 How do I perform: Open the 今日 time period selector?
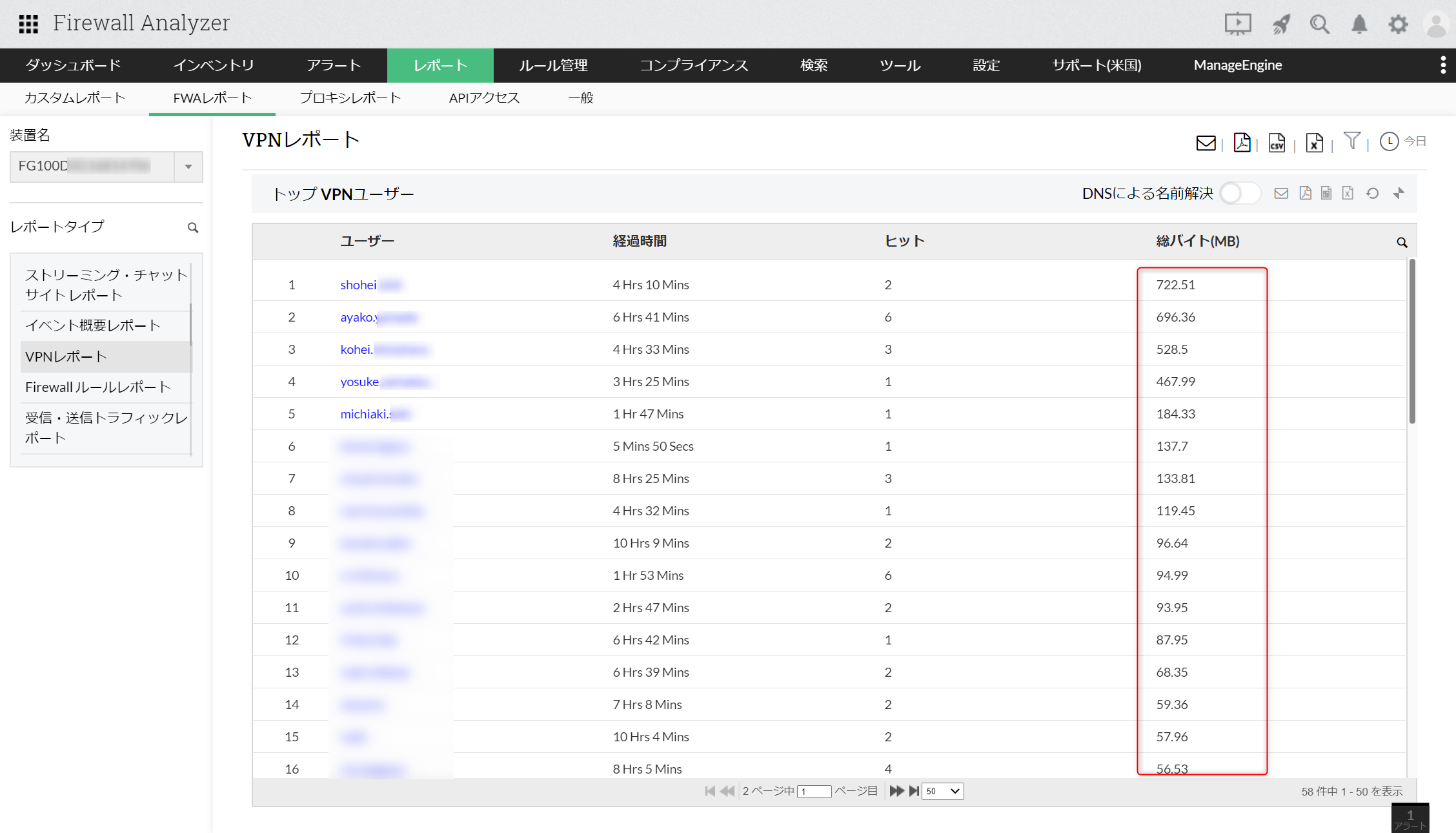pos(1402,141)
